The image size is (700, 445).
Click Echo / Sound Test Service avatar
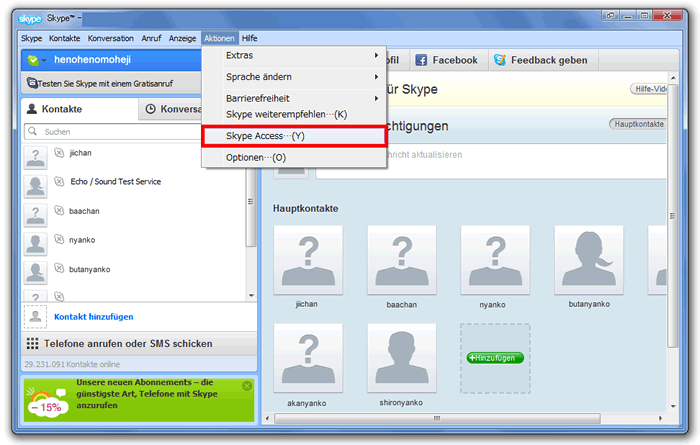click(35, 187)
